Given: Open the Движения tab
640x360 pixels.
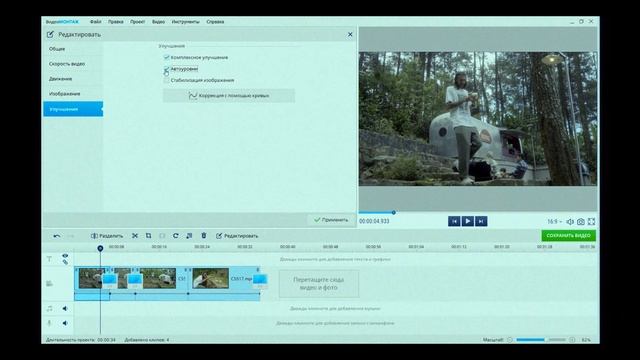Looking at the screenshot, I should 73,79.
